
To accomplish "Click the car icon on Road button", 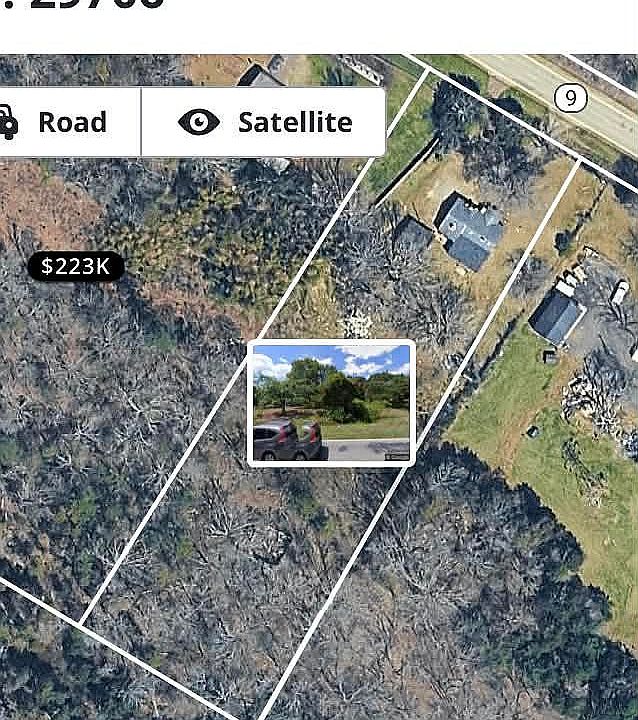I will pyautogui.click(x=8, y=122).
